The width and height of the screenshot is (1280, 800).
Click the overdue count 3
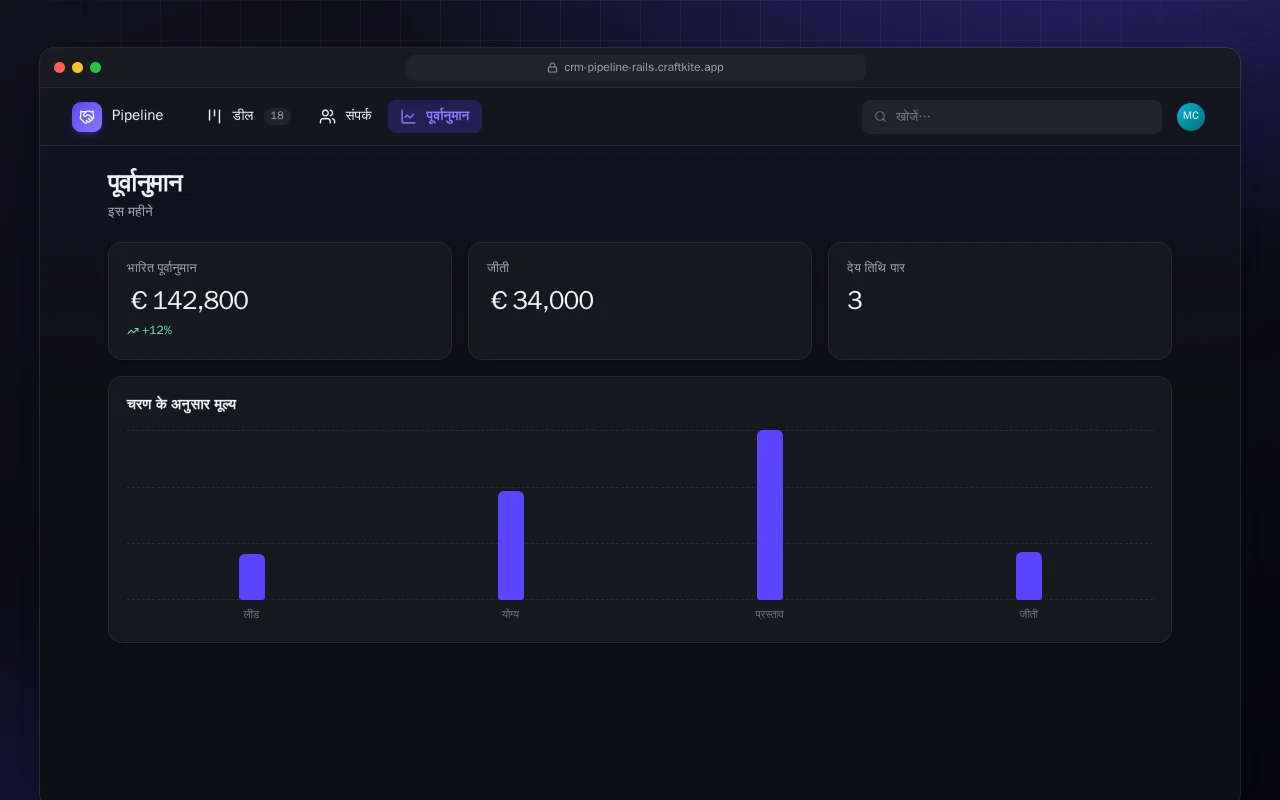(854, 300)
